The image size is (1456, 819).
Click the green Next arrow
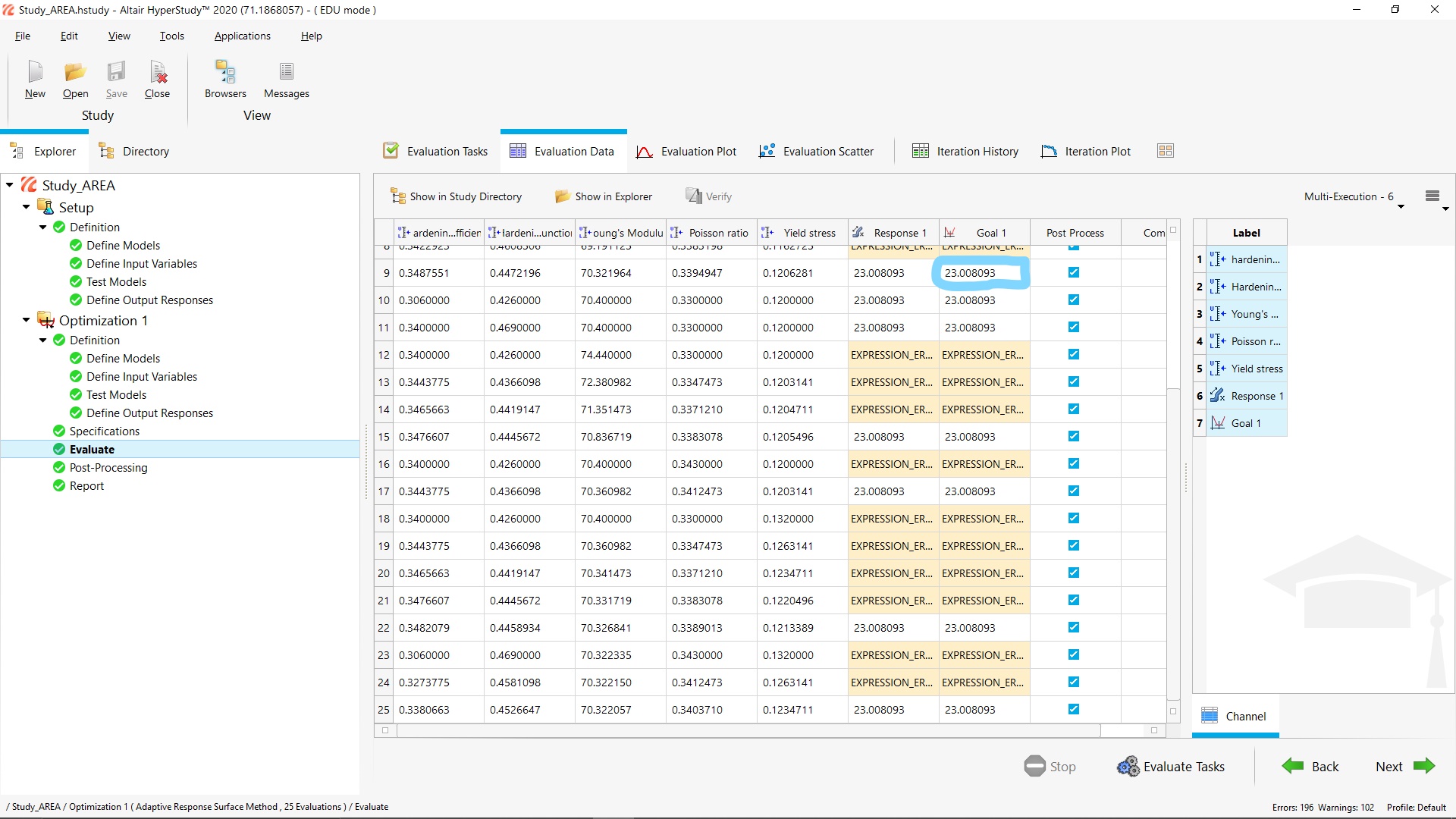click(1425, 766)
